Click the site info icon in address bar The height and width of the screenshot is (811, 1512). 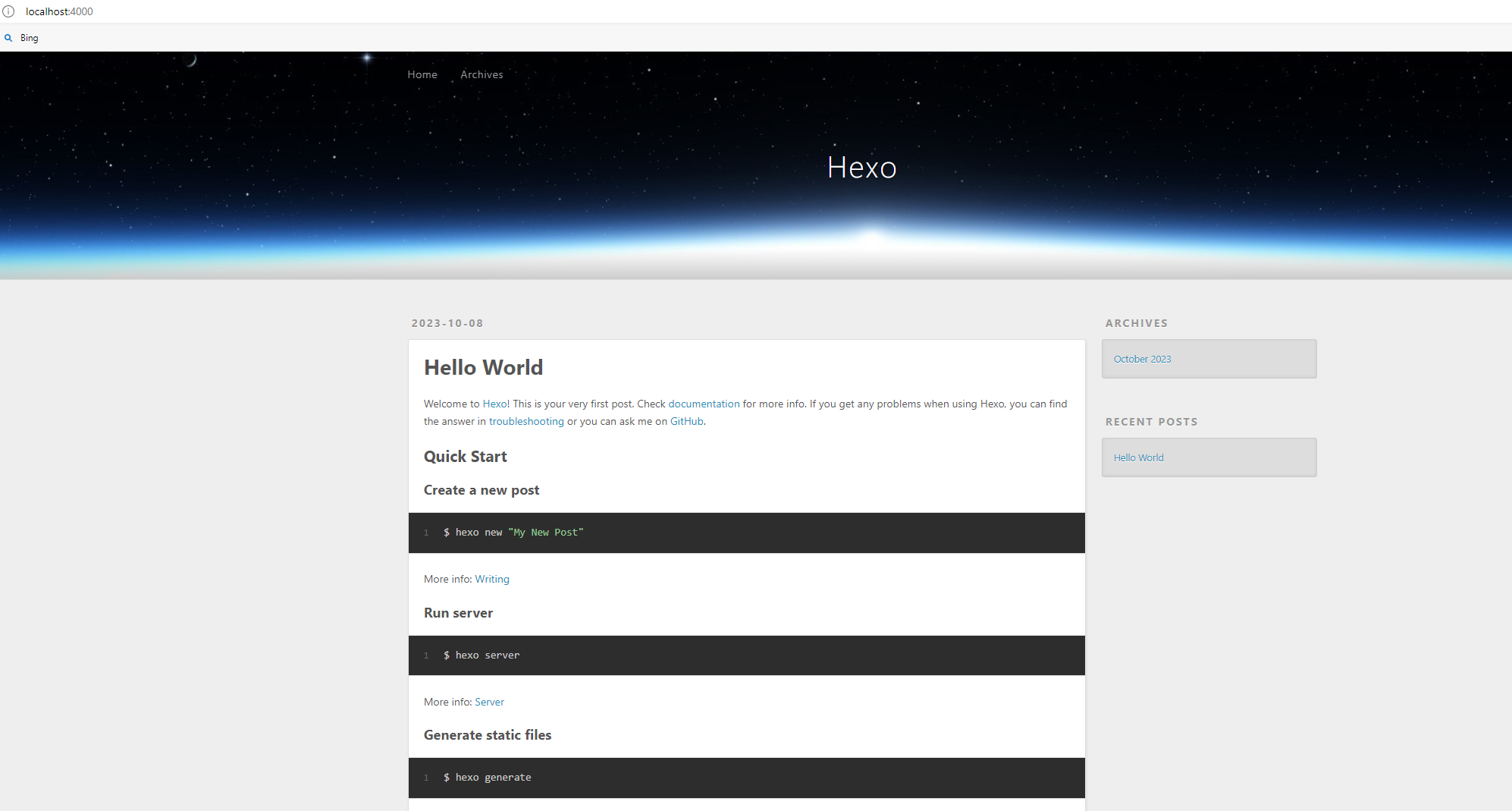(8, 11)
